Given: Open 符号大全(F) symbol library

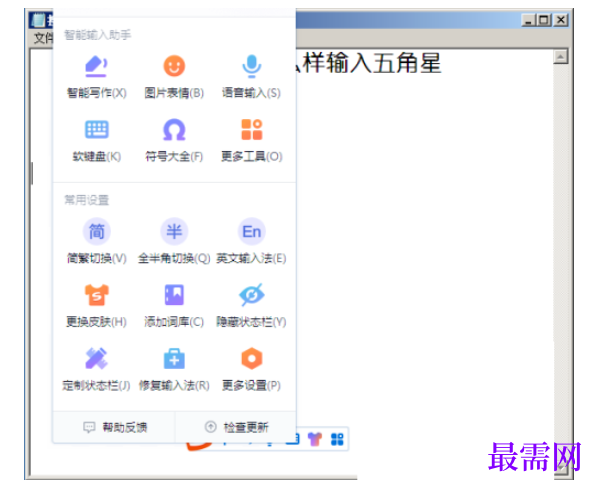Looking at the screenshot, I should 174,140.
